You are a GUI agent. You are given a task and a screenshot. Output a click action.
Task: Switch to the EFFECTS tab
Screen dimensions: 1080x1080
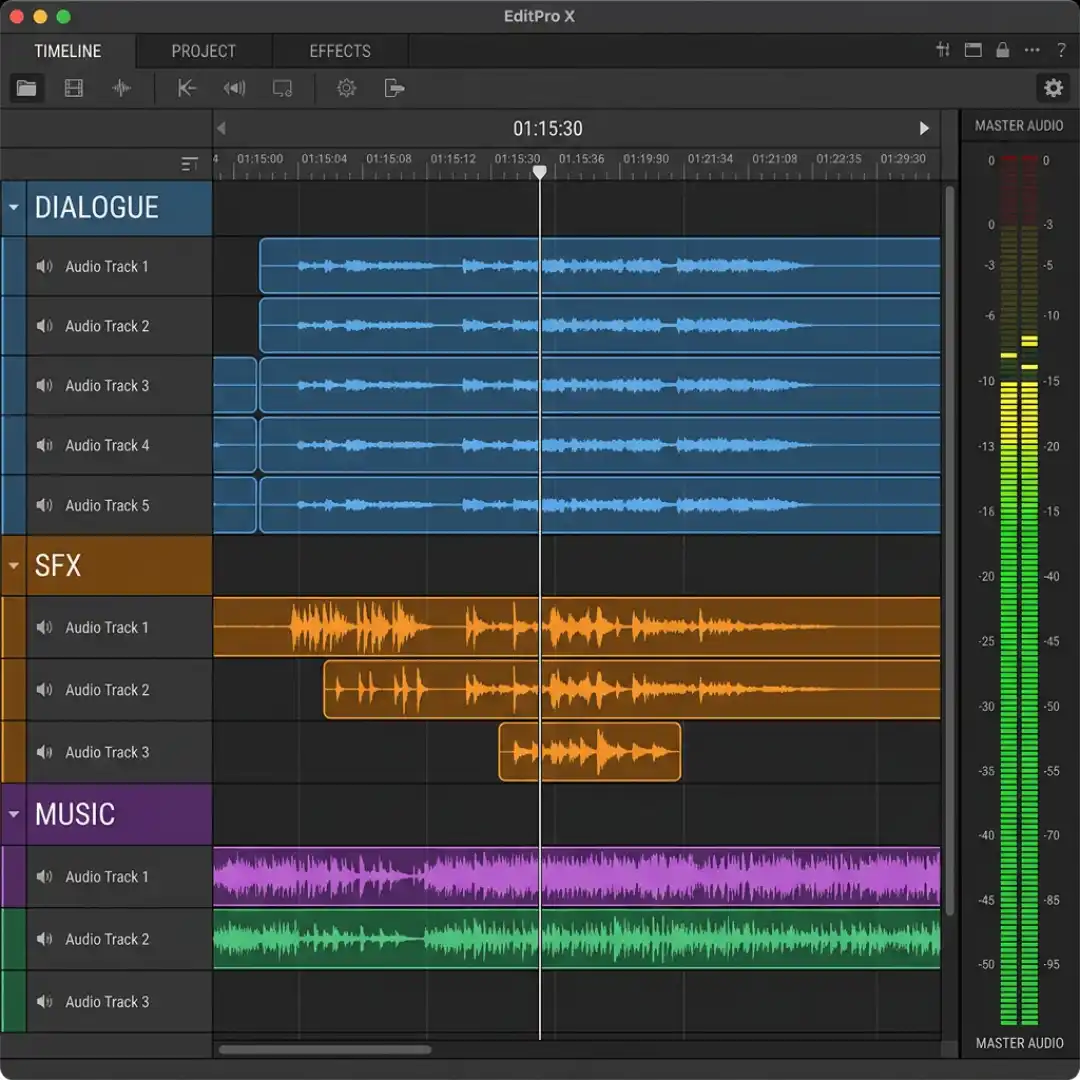click(340, 51)
